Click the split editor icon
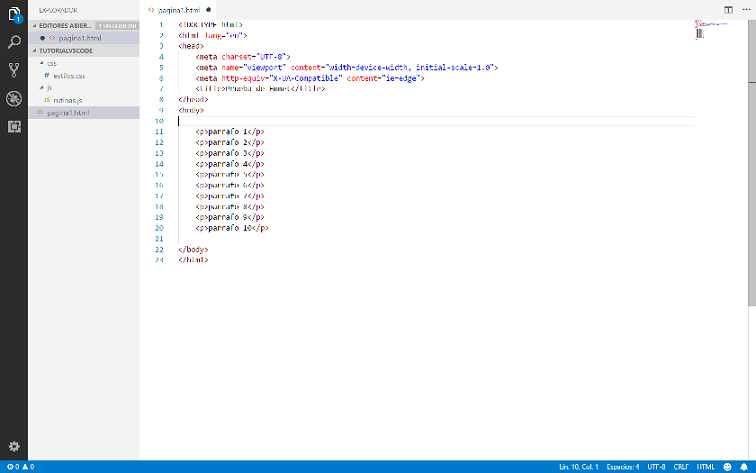Image resolution: width=756 pixels, height=473 pixels. pos(728,10)
